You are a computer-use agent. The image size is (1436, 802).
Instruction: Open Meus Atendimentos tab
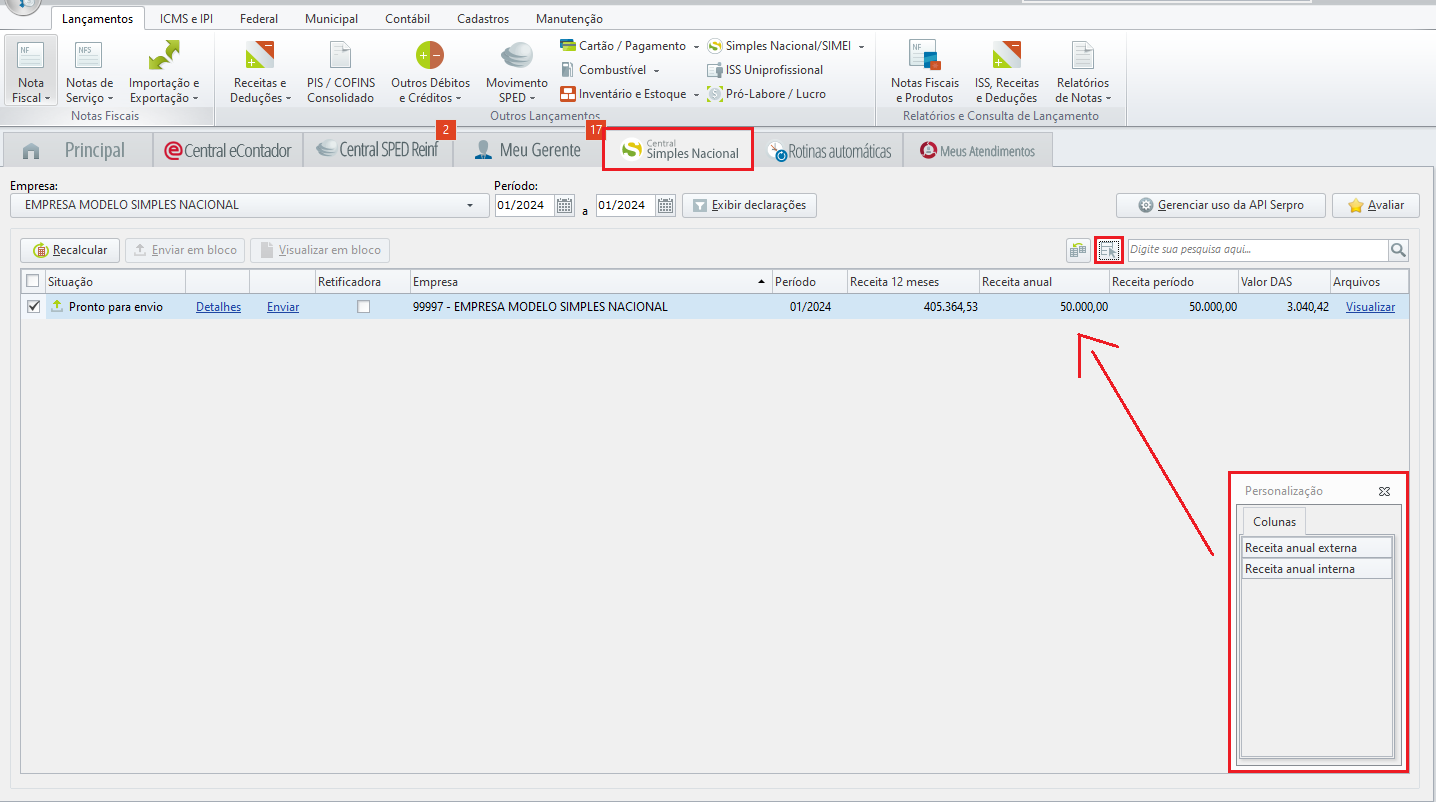(x=977, y=151)
